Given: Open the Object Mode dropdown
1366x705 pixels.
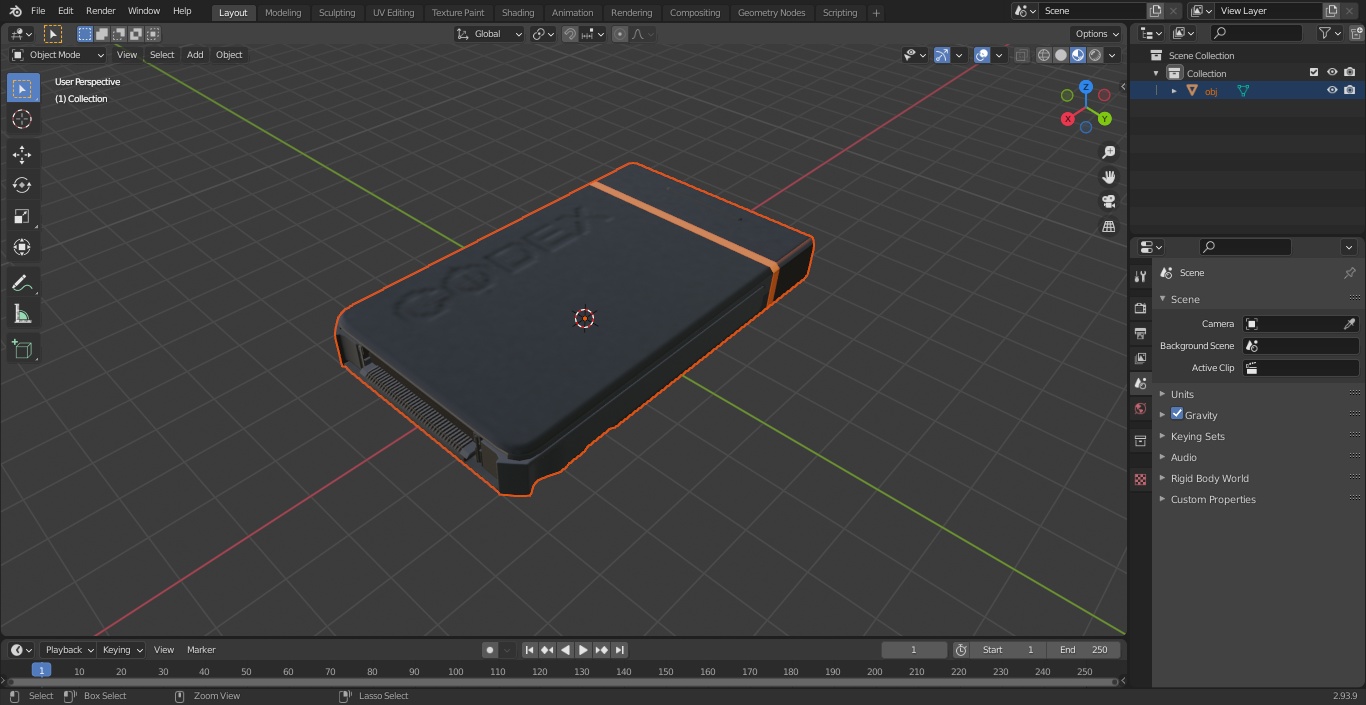Looking at the screenshot, I should pos(58,55).
